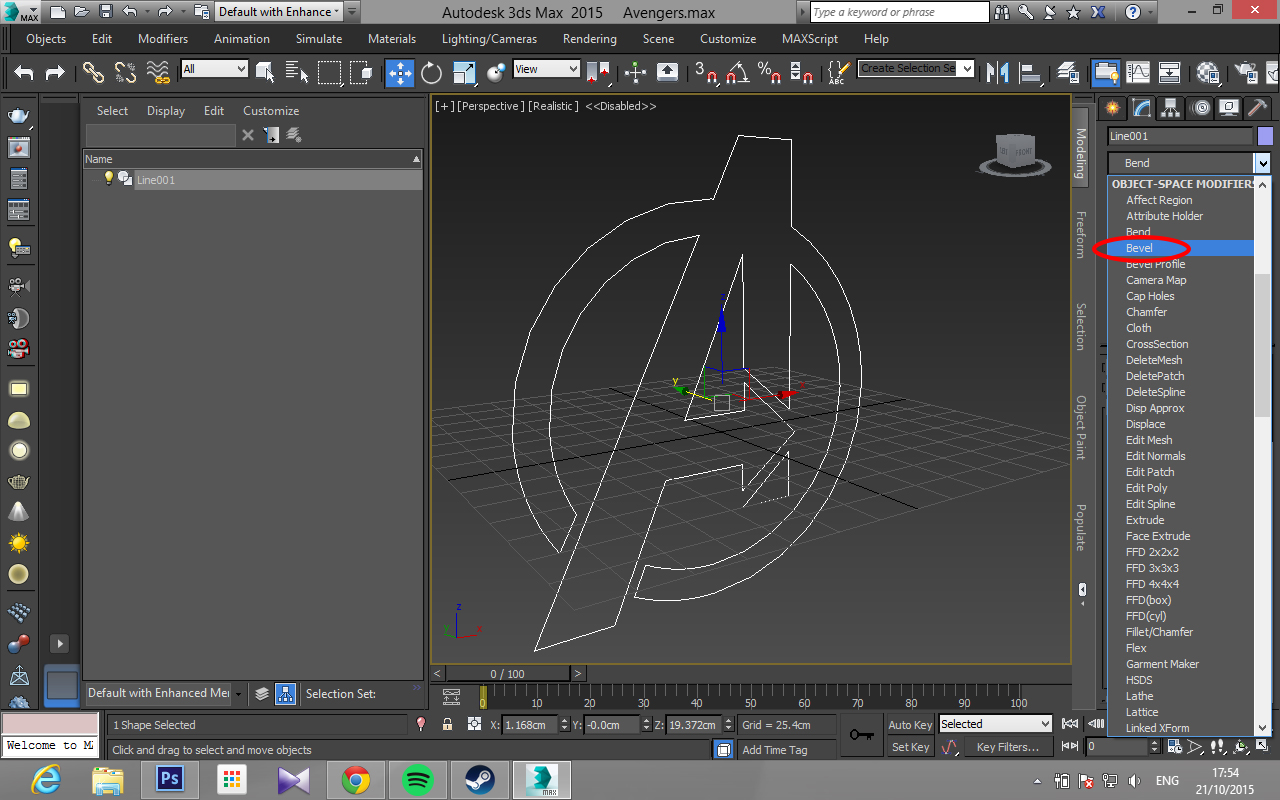Toggle the Auto Key button
This screenshot has height=800, width=1280.
pyautogui.click(x=909, y=724)
